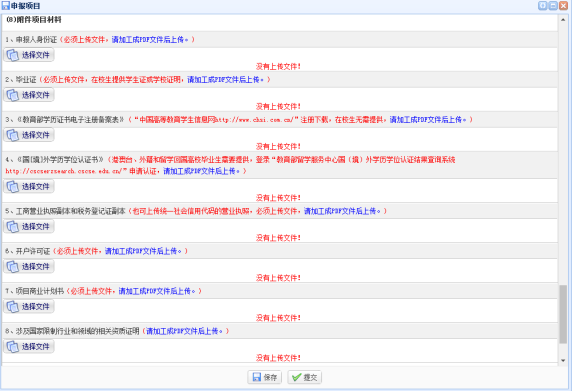Click the 2、毕业证 label
The height and width of the screenshot is (391, 572).
(21, 80)
